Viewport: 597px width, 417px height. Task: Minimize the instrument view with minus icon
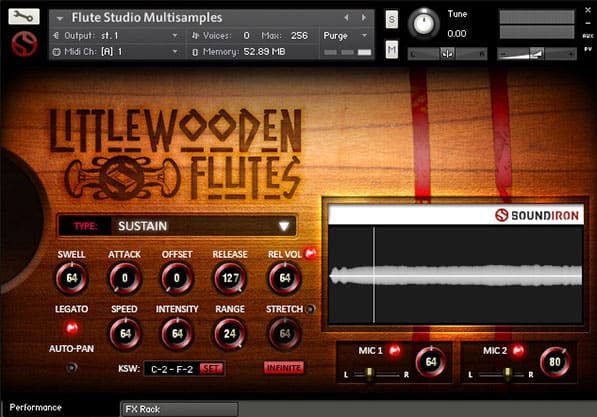(588, 23)
